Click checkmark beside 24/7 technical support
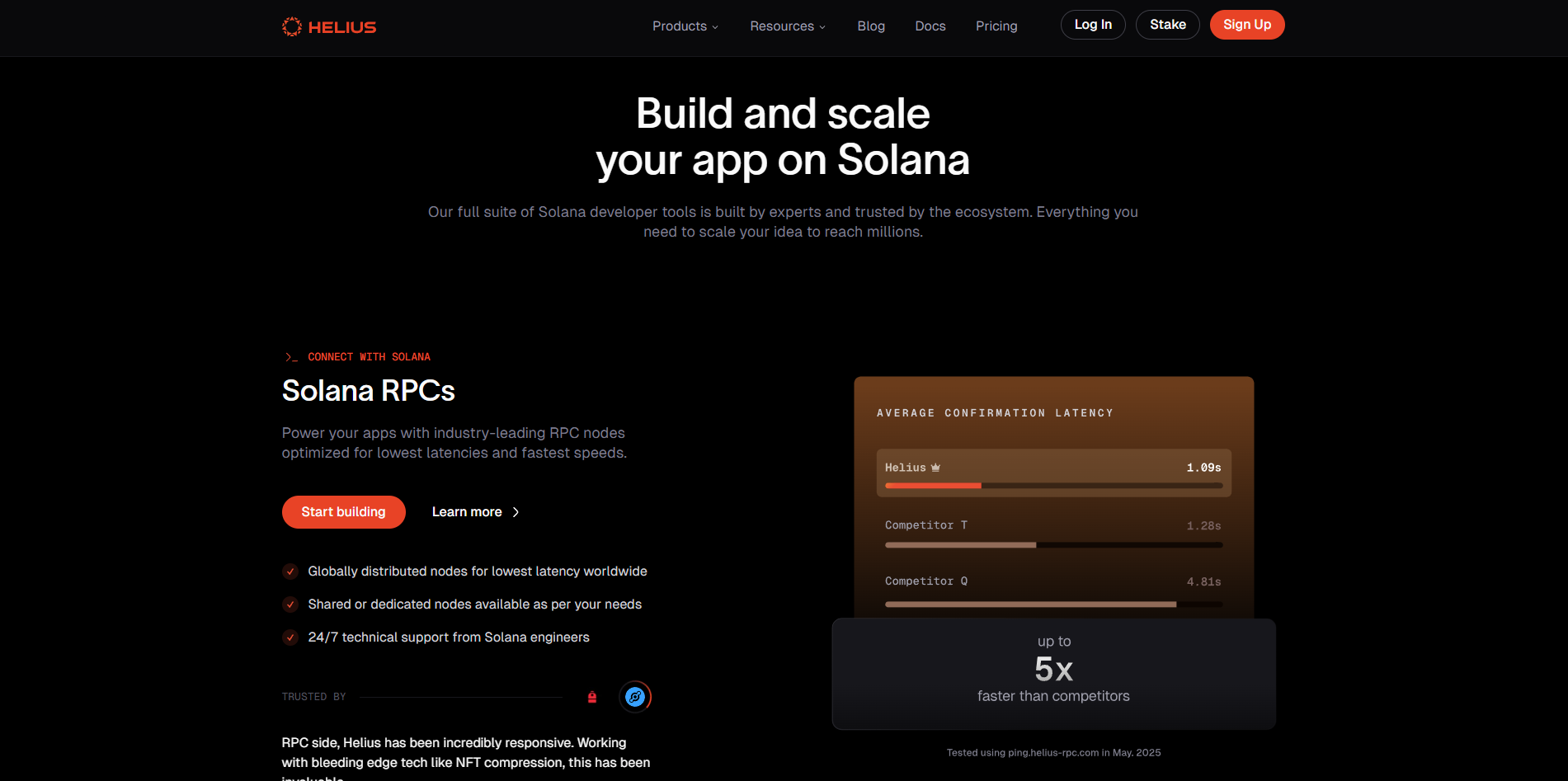1568x781 pixels. point(290,638)
